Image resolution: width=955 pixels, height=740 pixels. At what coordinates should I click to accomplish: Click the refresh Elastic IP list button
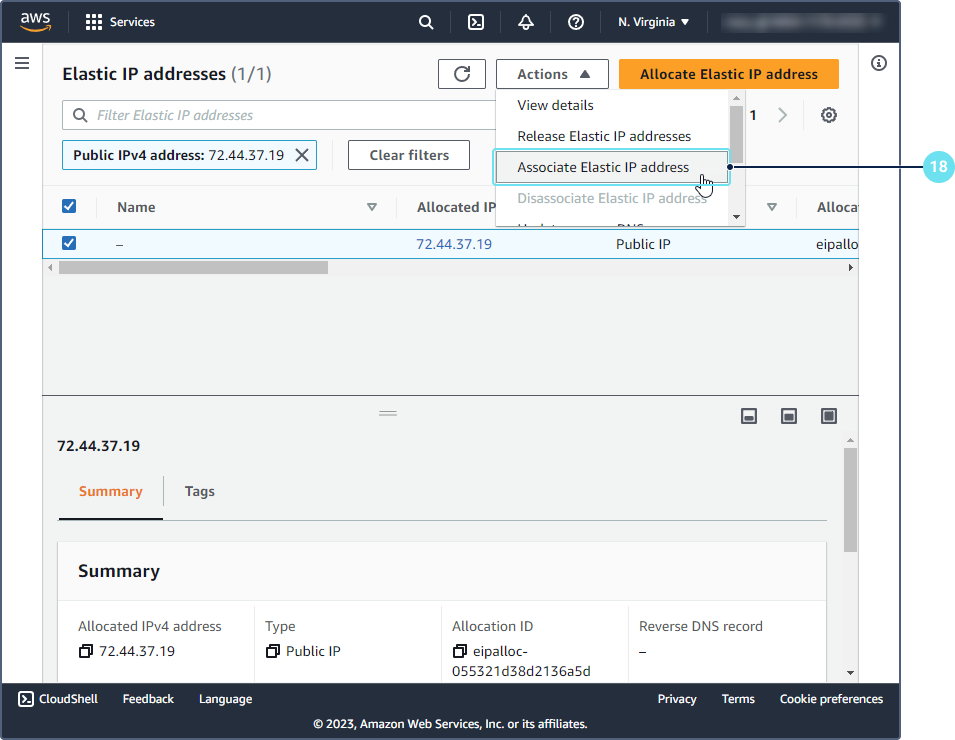462,74
